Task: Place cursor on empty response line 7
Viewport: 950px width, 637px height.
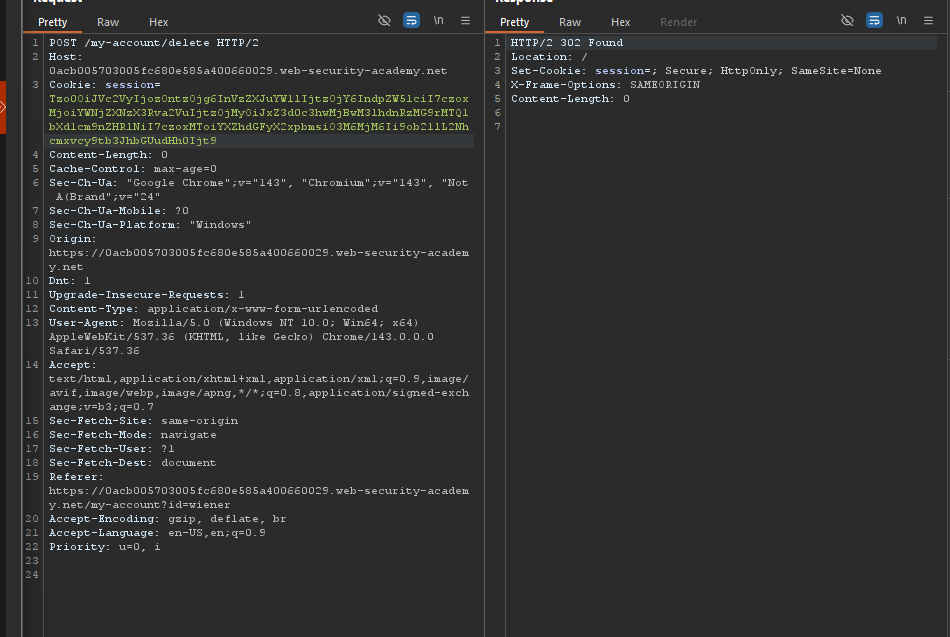Action: click(721, 126)
